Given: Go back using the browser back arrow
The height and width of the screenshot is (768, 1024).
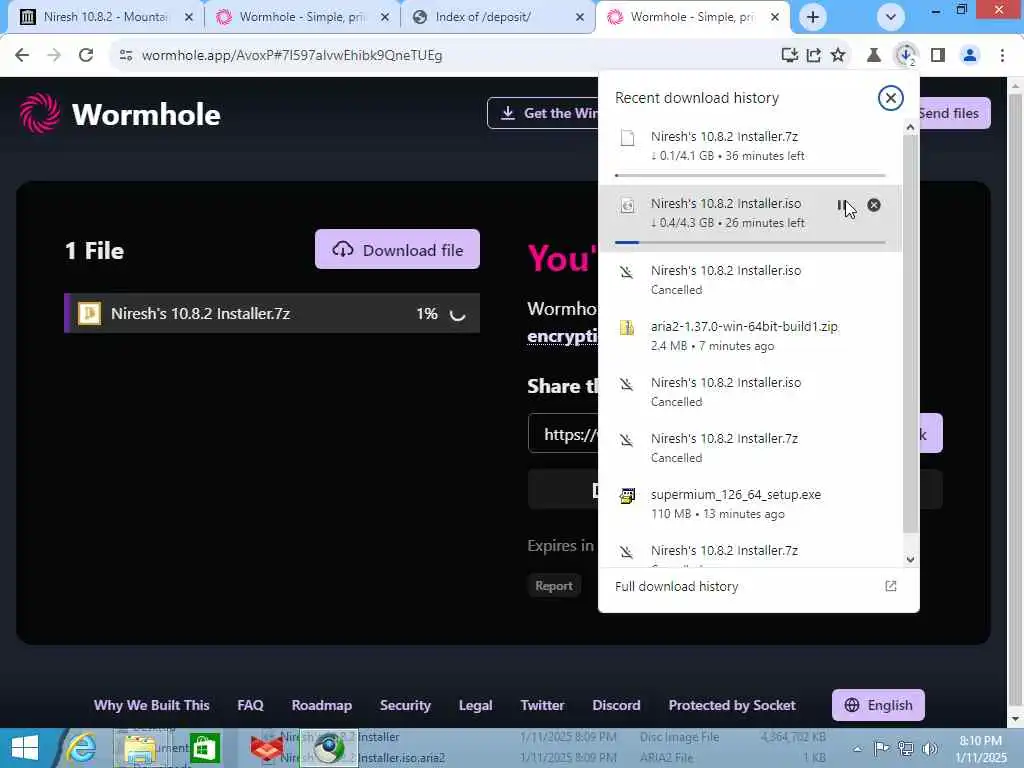Looking at the screenshot, I should (x=22, y=56).
